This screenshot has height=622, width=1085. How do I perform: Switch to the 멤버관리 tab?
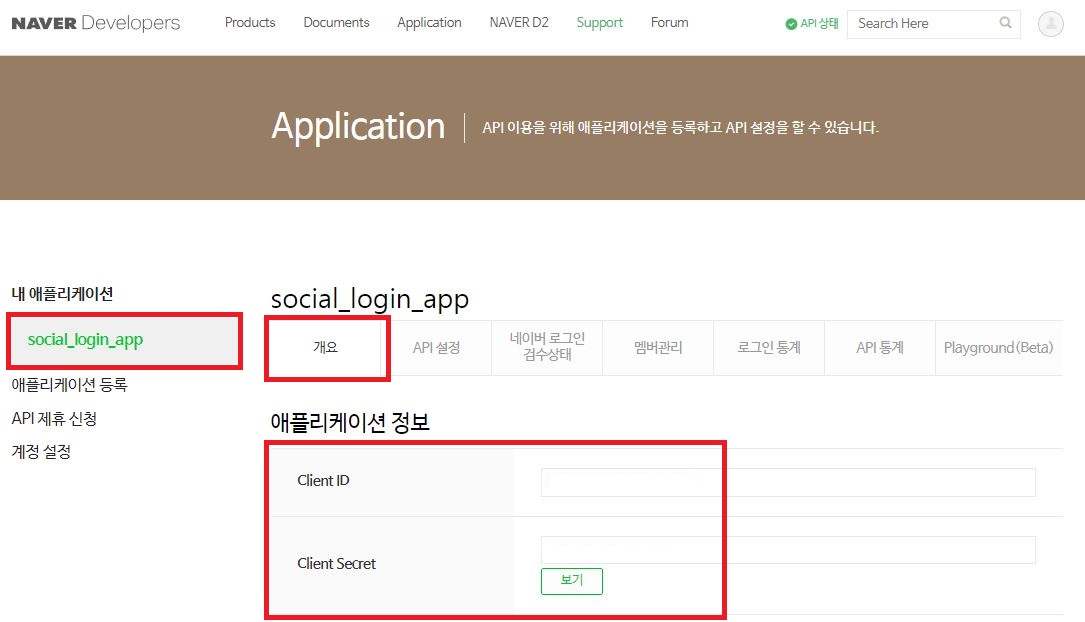(x=657, y=347)
